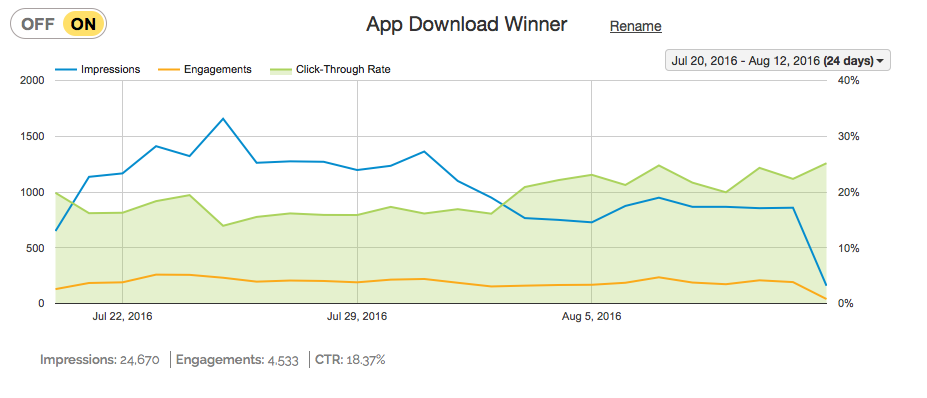Click the Aug 5, 2016 axis label
927x398 pixels.
(591, 316)
